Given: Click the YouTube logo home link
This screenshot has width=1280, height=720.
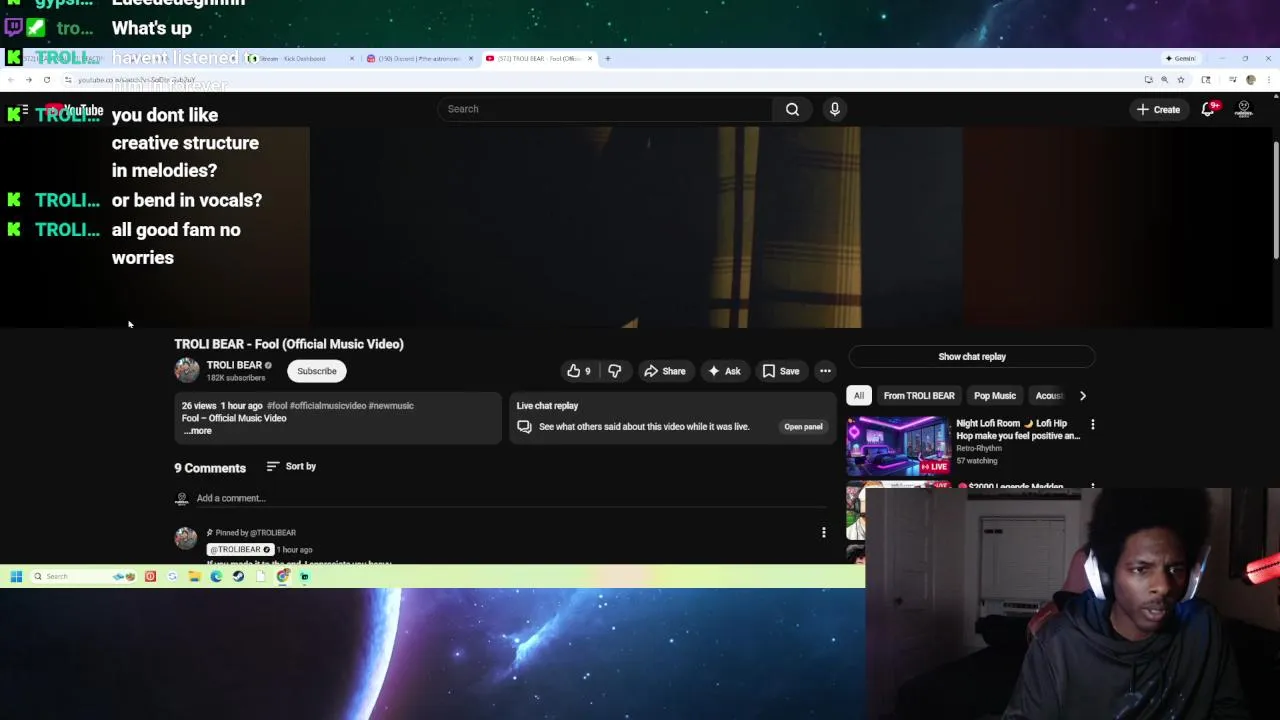Looking at the screenshot, I should 75,110.
